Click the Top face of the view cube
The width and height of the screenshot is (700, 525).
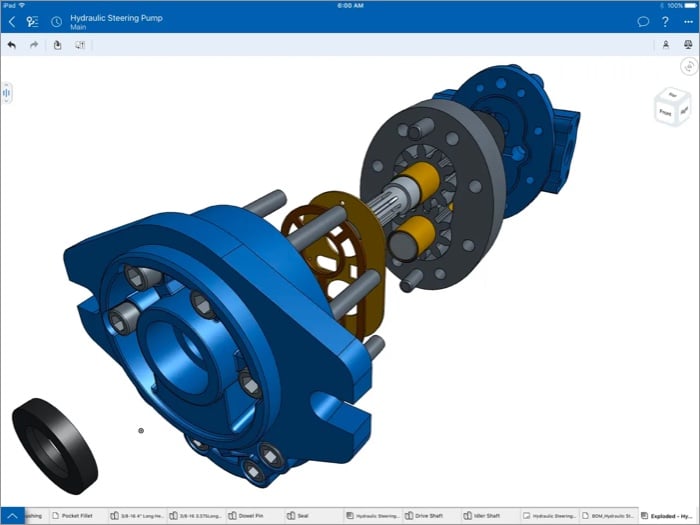click(673, 95)
